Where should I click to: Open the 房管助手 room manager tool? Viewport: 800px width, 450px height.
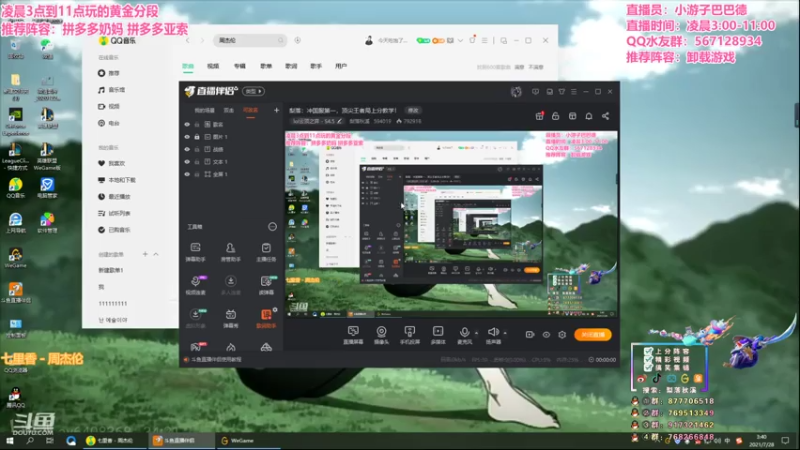click(x=231, y=252)
